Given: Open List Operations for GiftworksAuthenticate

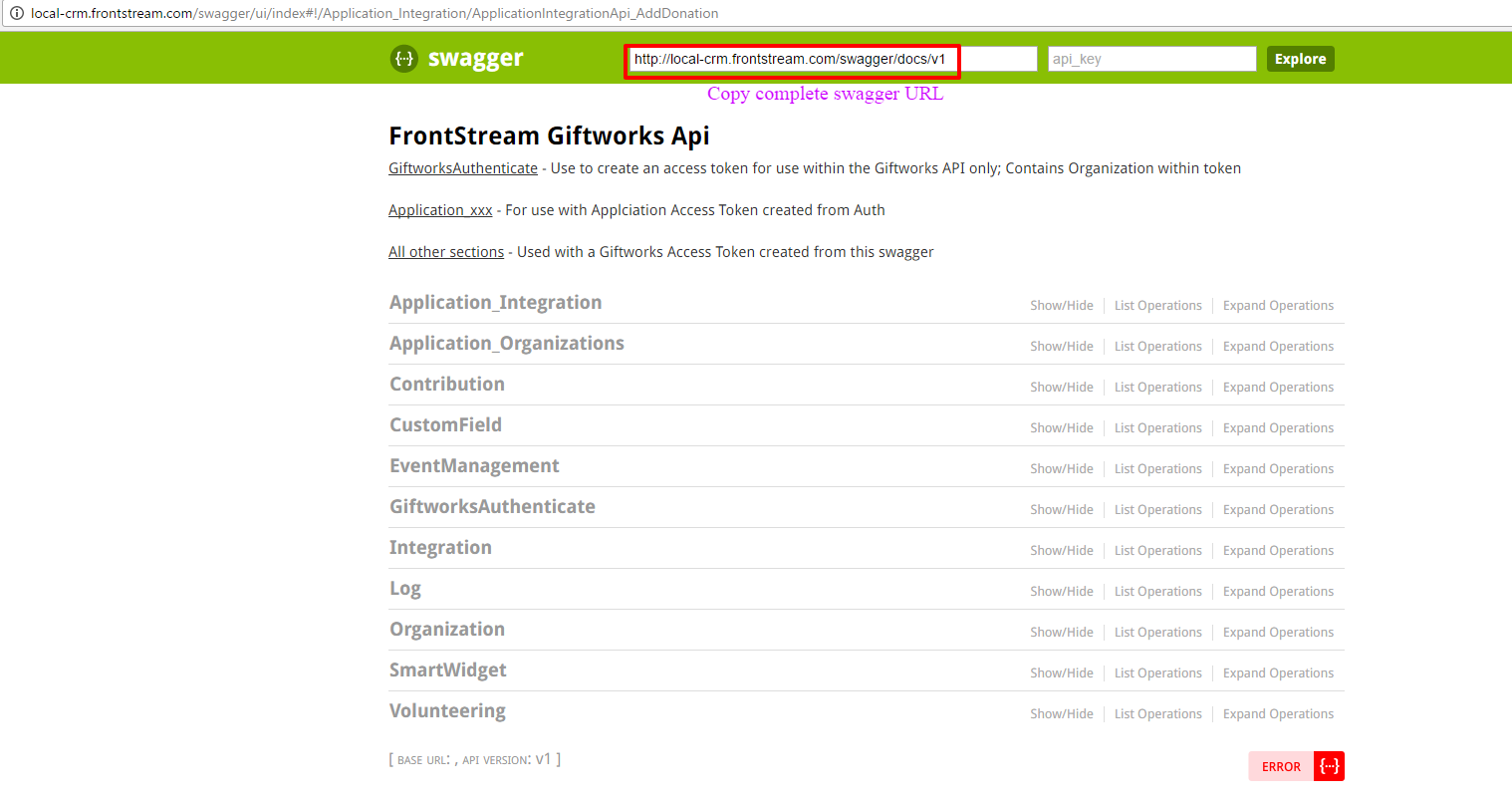Looking at the screenshot, I should pos(1157,509).
